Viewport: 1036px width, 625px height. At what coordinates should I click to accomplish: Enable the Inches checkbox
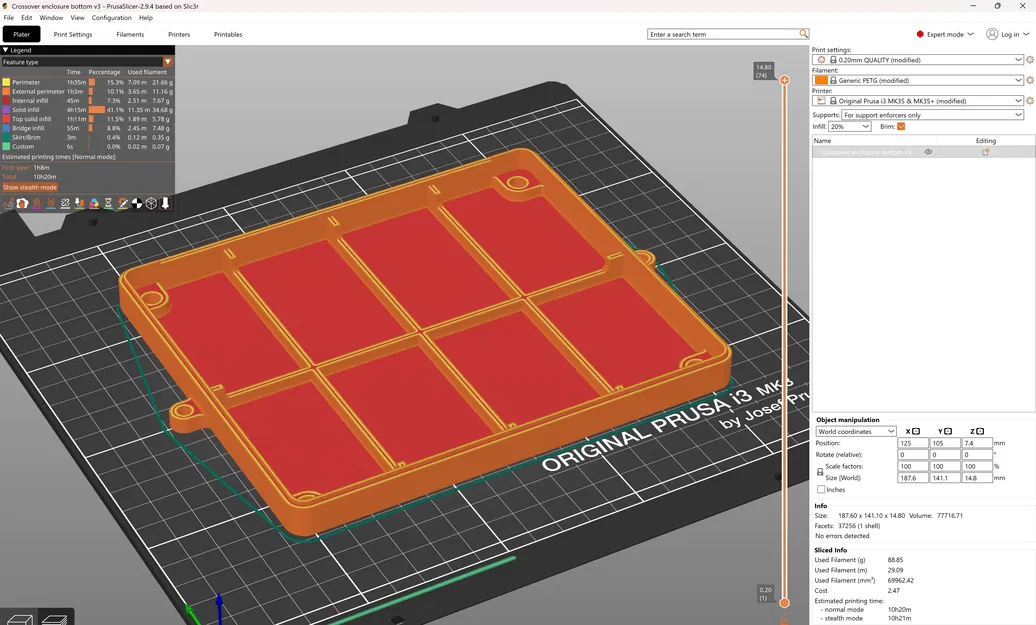[x=821, y=490]
